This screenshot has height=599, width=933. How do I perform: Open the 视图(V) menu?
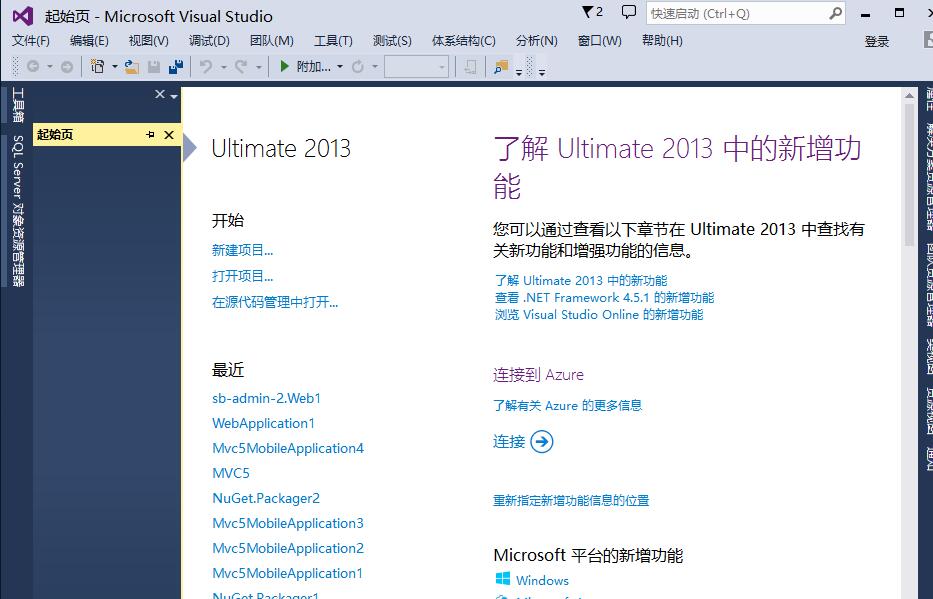pos(149,40)
